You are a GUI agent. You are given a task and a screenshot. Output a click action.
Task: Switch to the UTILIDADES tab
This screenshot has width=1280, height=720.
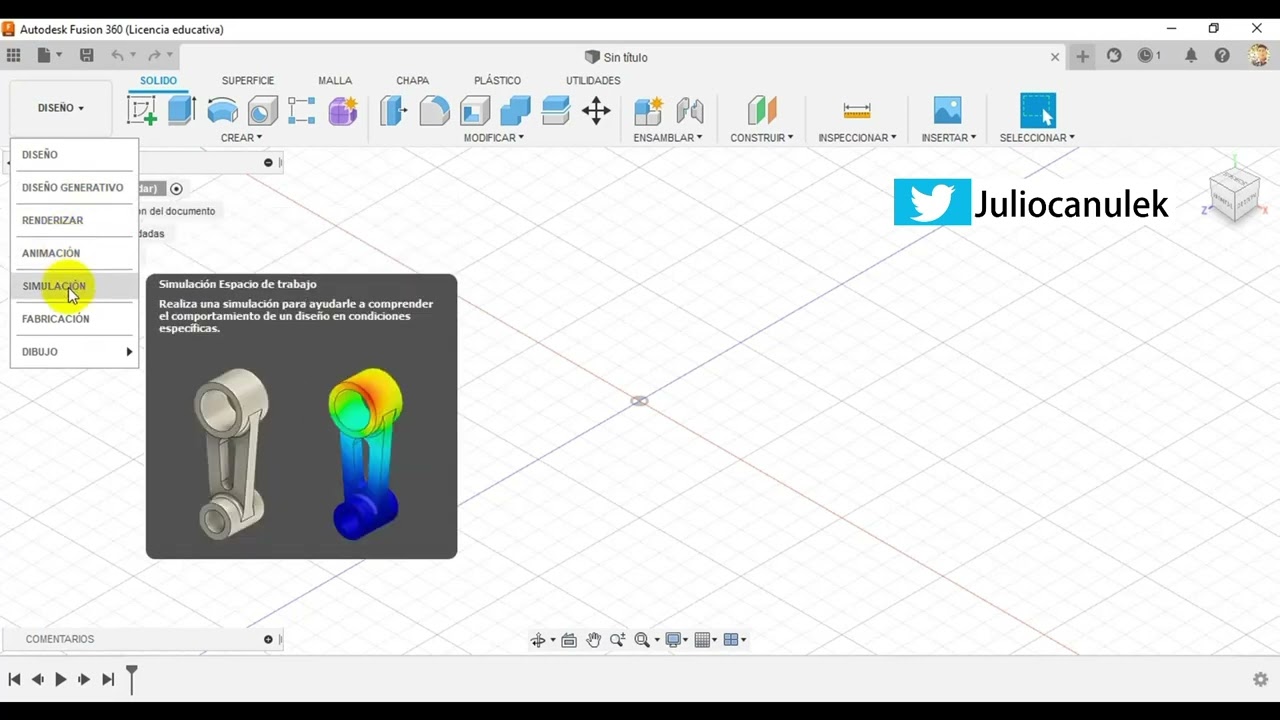tap(593, 80)
